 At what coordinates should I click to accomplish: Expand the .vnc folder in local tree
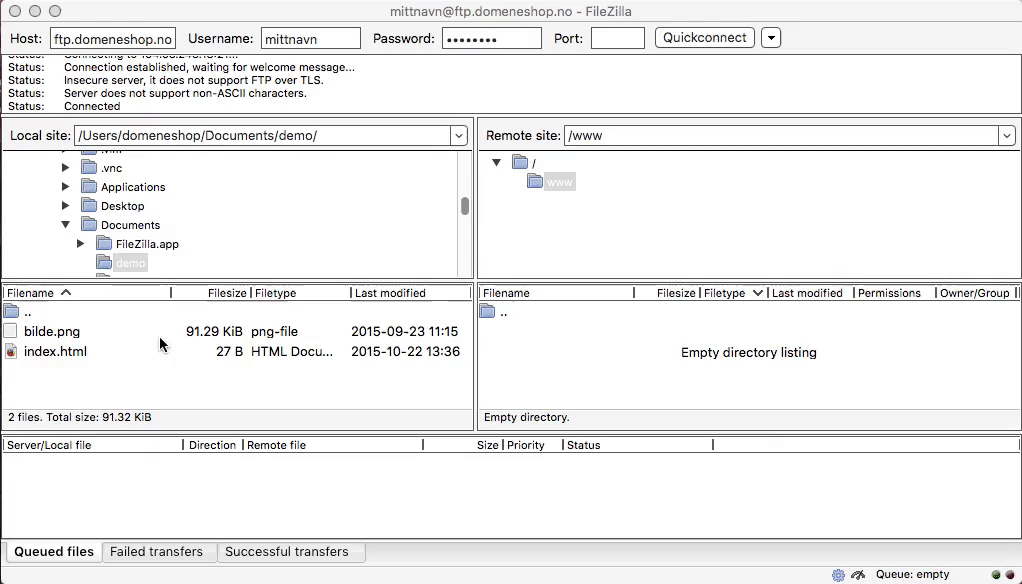[x=66, y=168]
